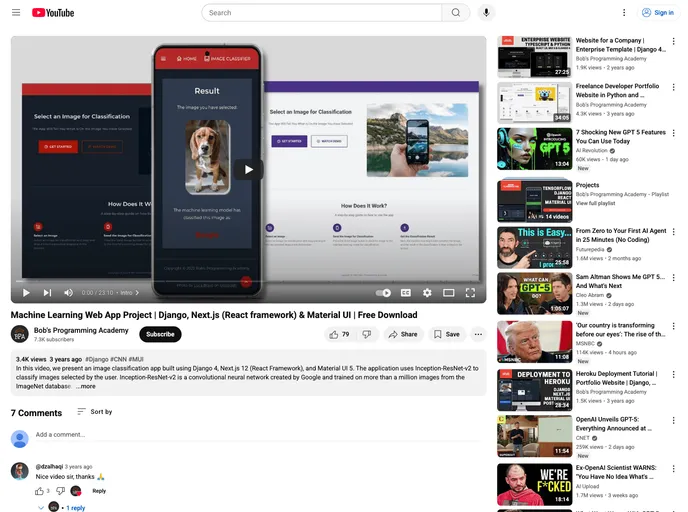Open more actions ellipsis under video

[478, 334]
